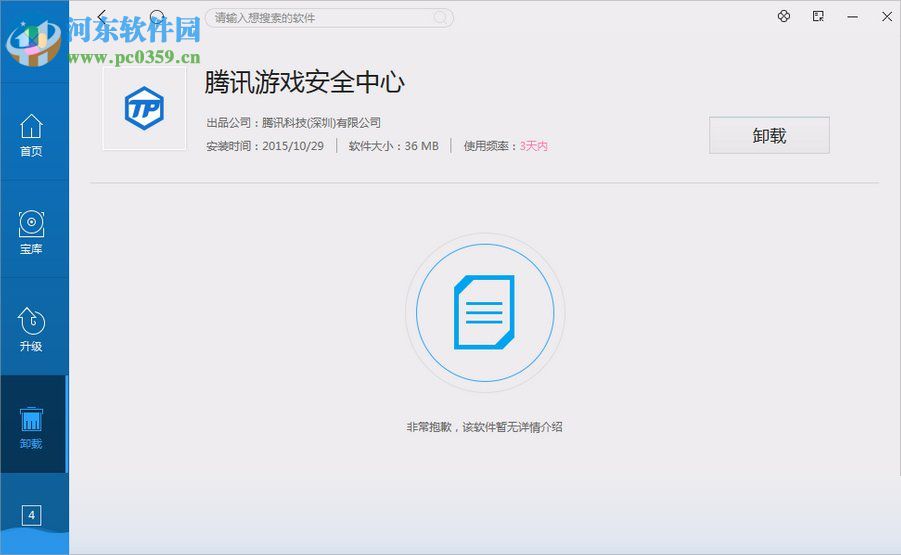Click the publisher text 腾讯科技(深圳)有限公司
Image resolution: width=901 pixels, height=555 pixels.
[321, 122]
